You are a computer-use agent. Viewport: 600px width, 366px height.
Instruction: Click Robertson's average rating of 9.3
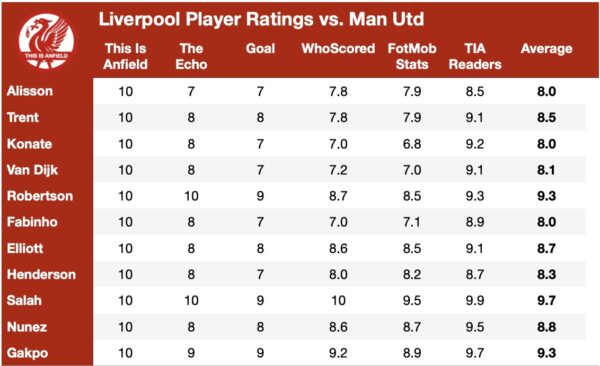546,196
